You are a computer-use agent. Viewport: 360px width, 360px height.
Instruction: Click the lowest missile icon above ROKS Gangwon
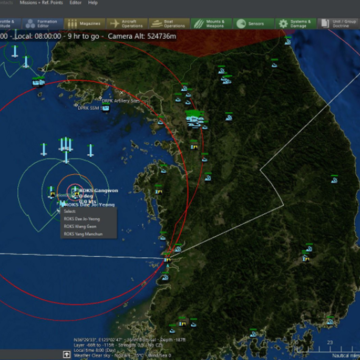pyautogui.click(x=66, y=157)
